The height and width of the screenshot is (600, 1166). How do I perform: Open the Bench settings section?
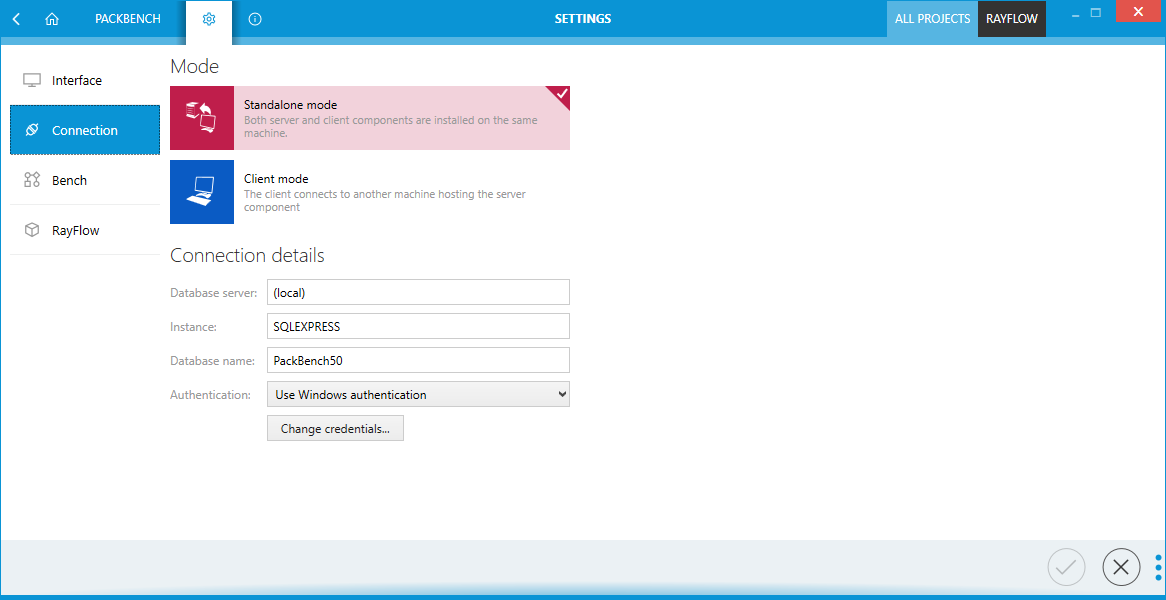(x=67, y=180)
